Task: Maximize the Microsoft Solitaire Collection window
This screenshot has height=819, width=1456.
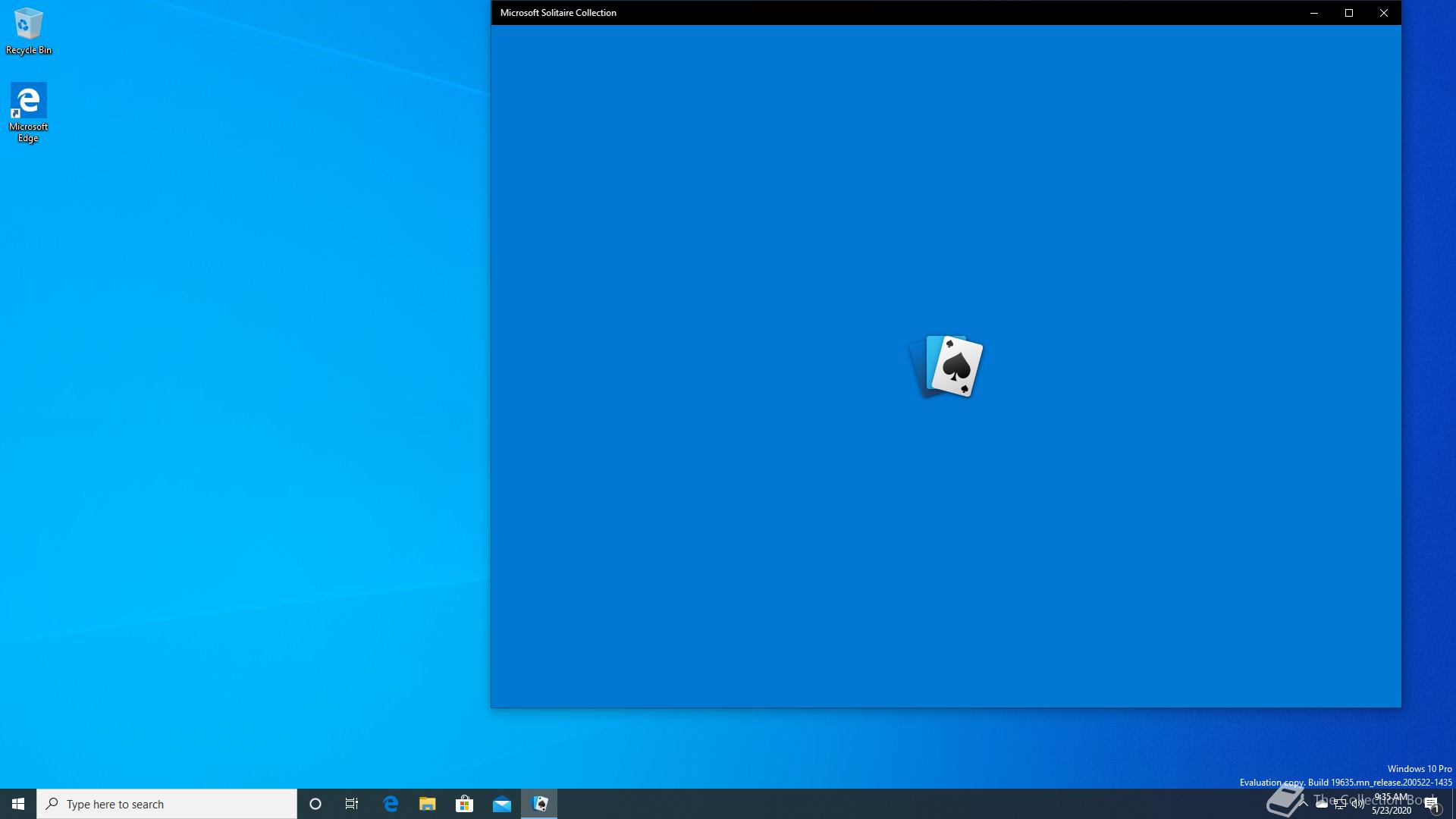Action: point(1349,13)
